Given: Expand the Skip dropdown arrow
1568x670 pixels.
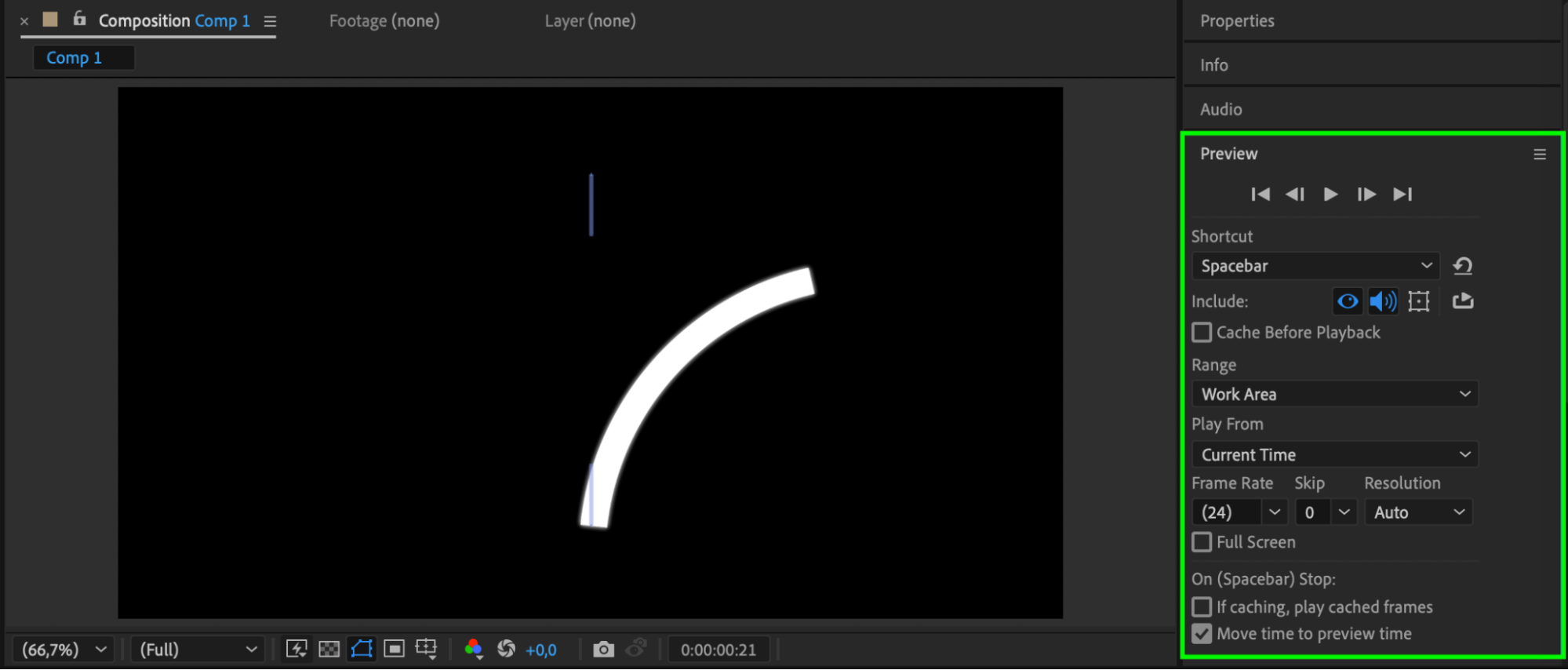Looking at the screenshot, I should (1344, 512).
